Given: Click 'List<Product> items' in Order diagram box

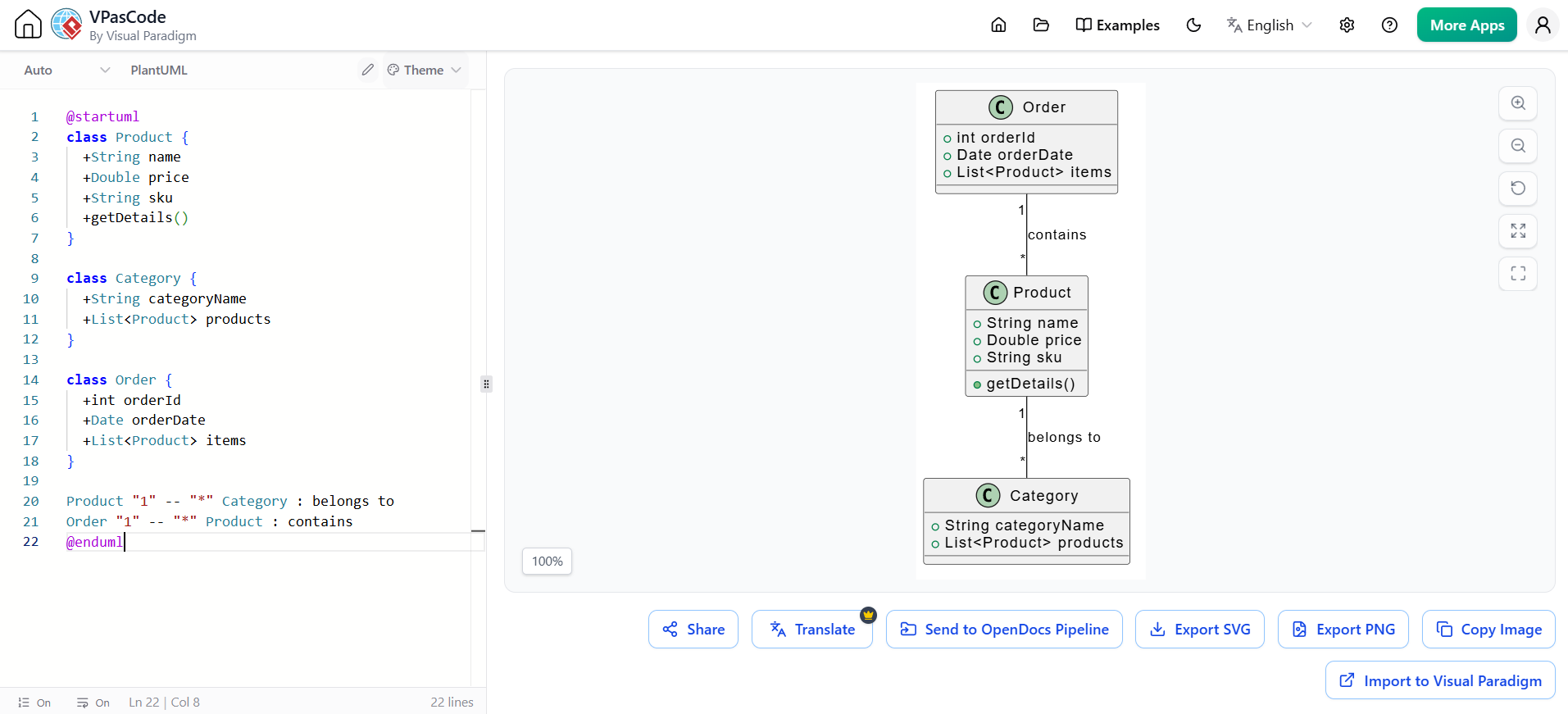Looking at the screenshot, I should [1034, 172].
